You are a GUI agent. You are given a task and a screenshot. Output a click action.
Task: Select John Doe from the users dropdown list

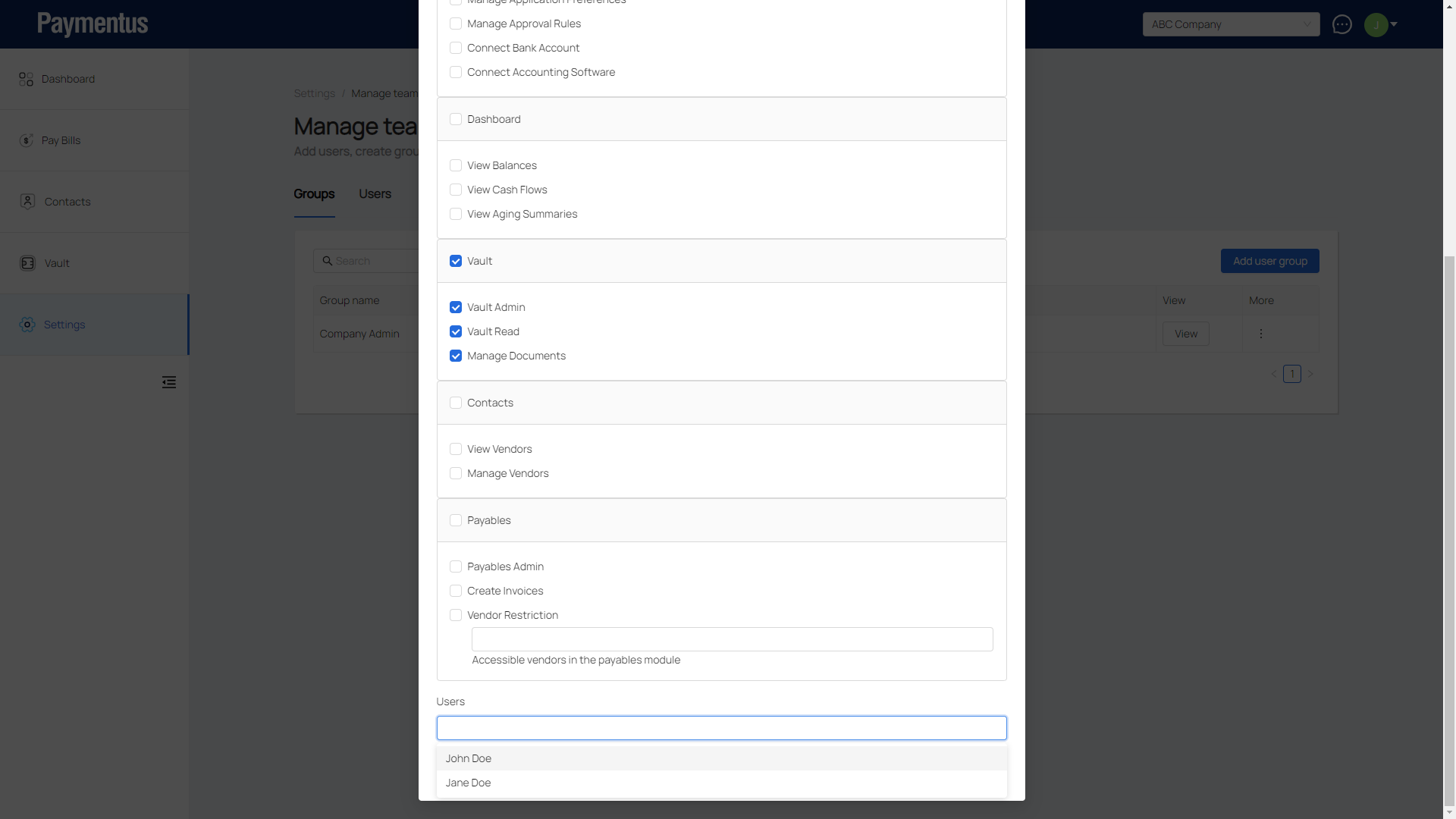pyautogui.click(x=469, y=758)
